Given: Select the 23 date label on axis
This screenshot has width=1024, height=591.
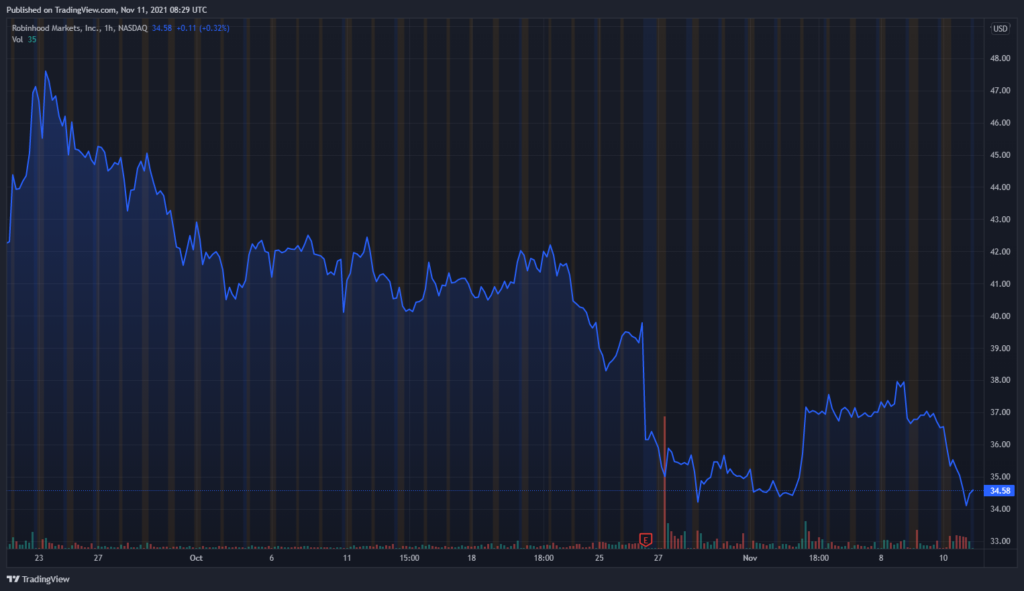Looking at the screenshot, I should click(x=39, y=558).
